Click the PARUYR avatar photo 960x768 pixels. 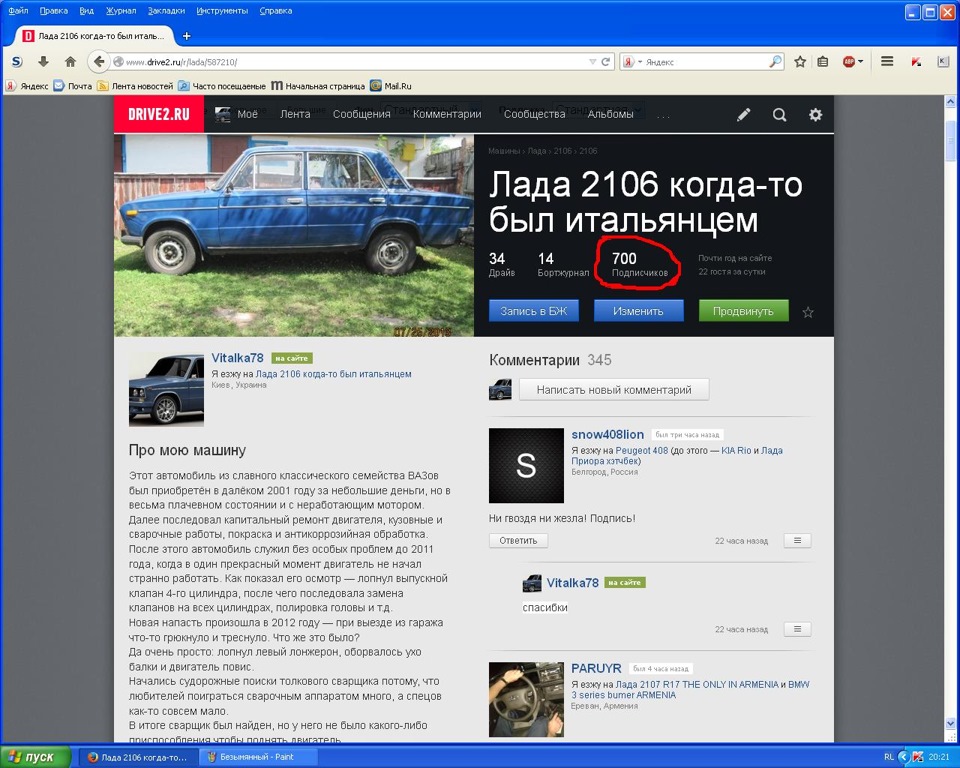coord(526,699)
